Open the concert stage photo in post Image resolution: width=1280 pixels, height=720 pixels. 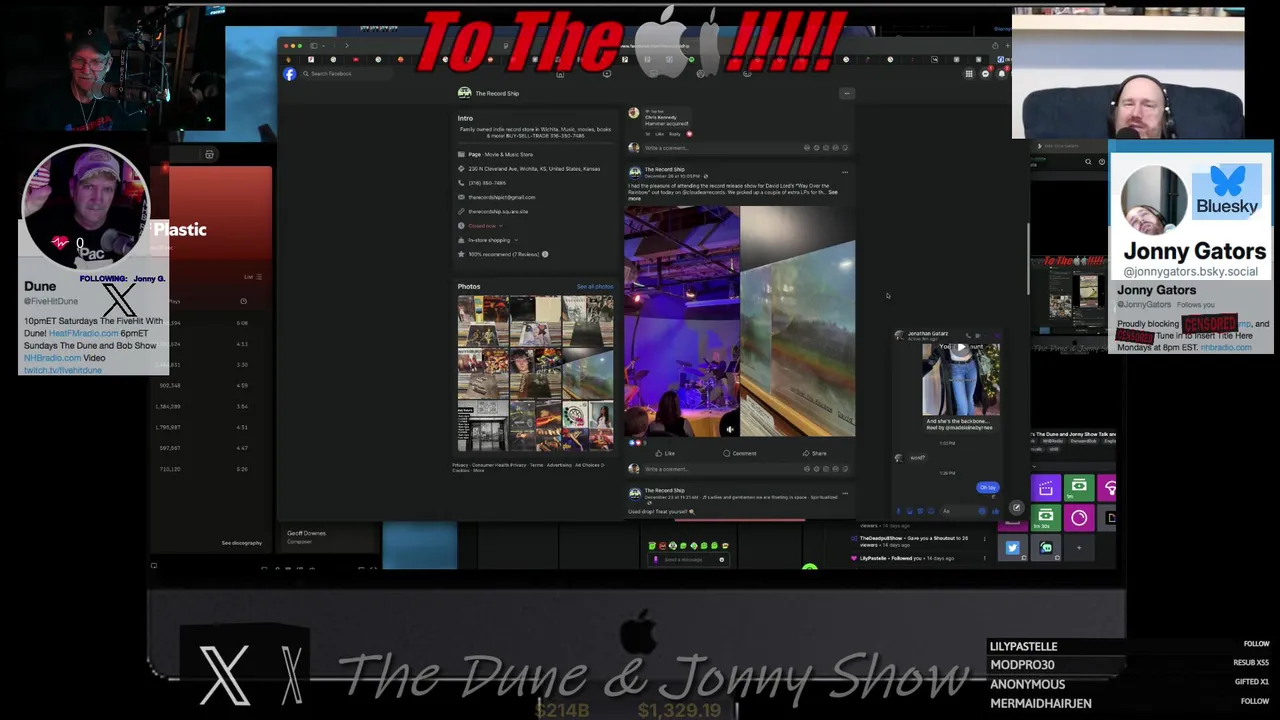[x=682, y=322]
